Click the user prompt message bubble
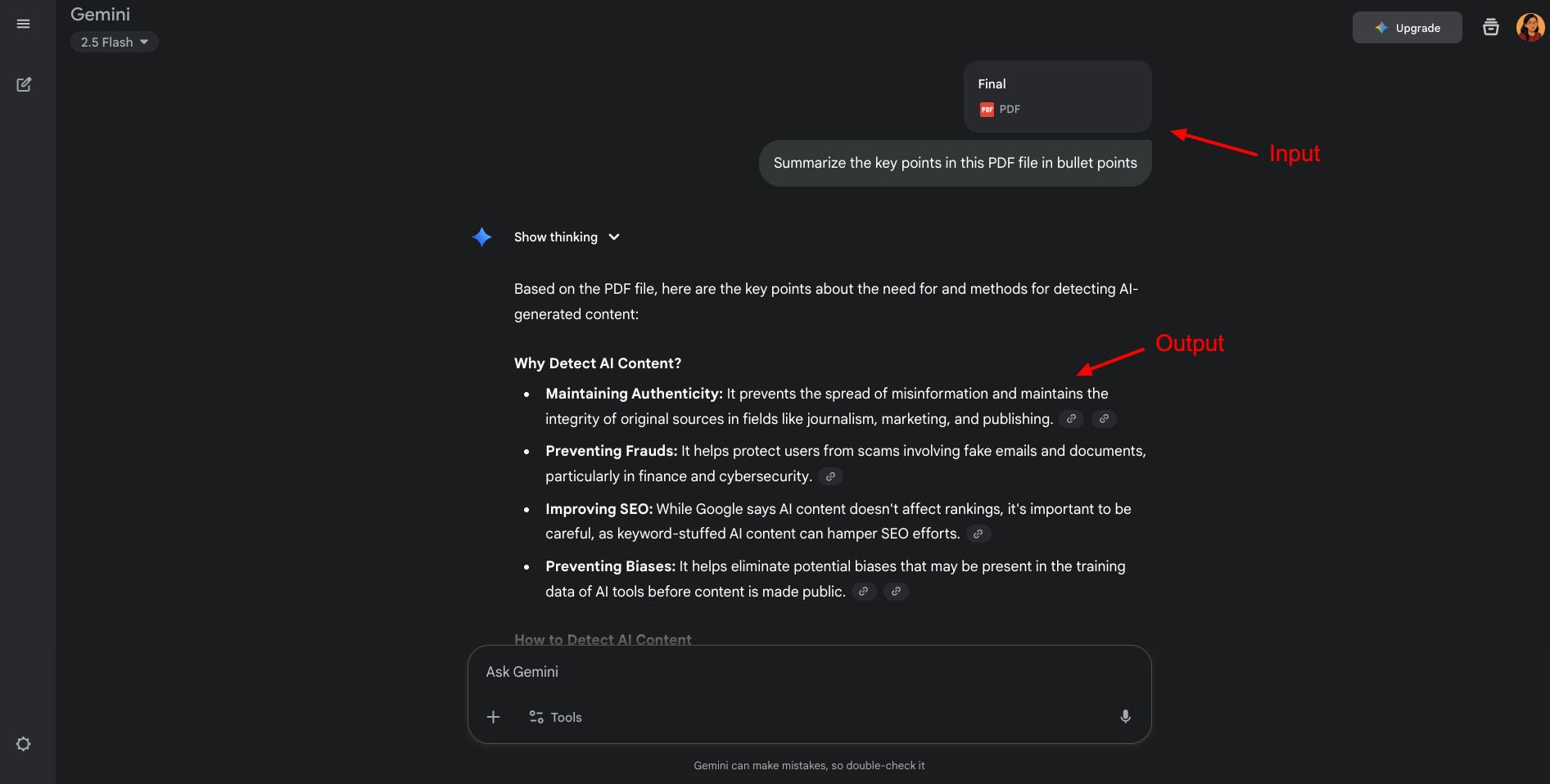The width and height of the screenshot is (1550, 784). (x=955, y=163)
